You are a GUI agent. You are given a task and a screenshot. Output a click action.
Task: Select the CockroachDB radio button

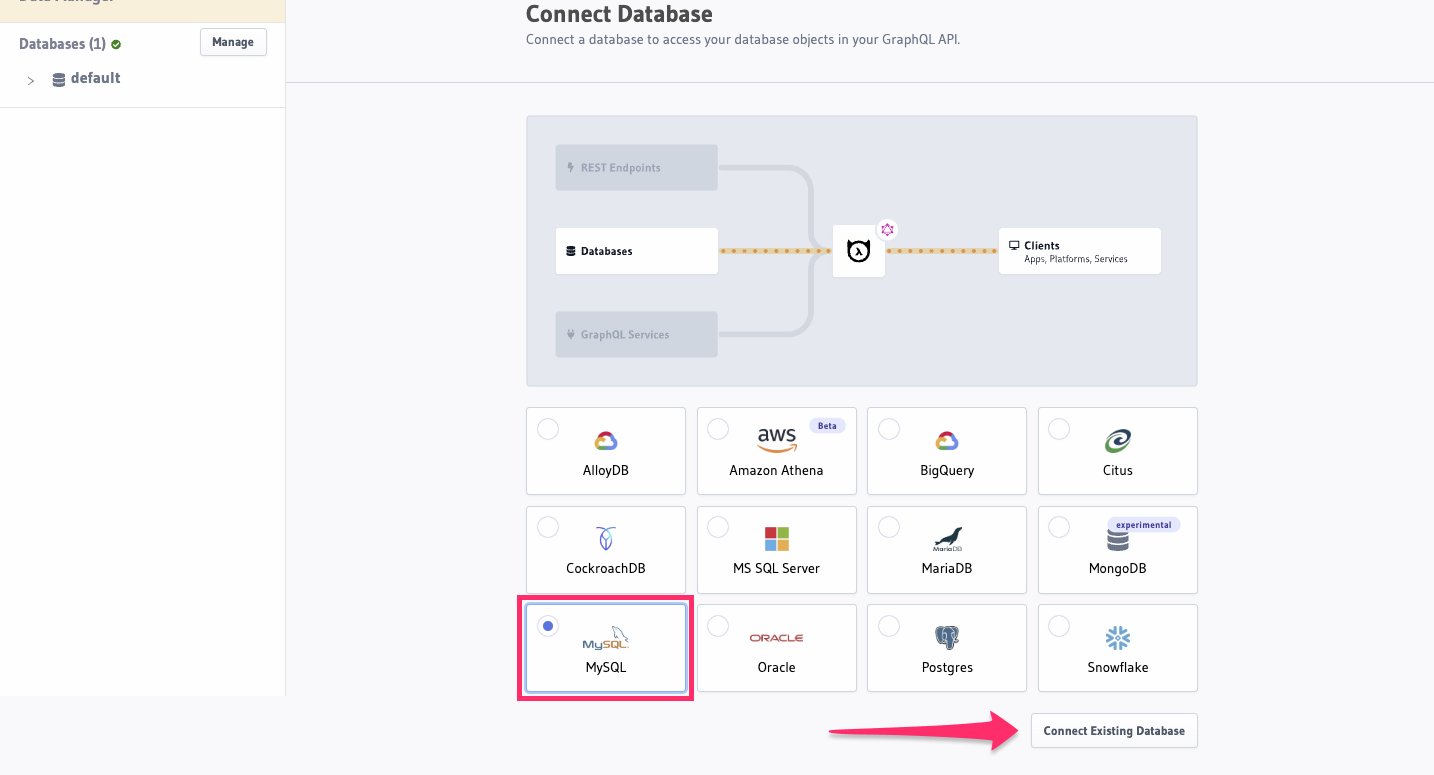(548, 527)
